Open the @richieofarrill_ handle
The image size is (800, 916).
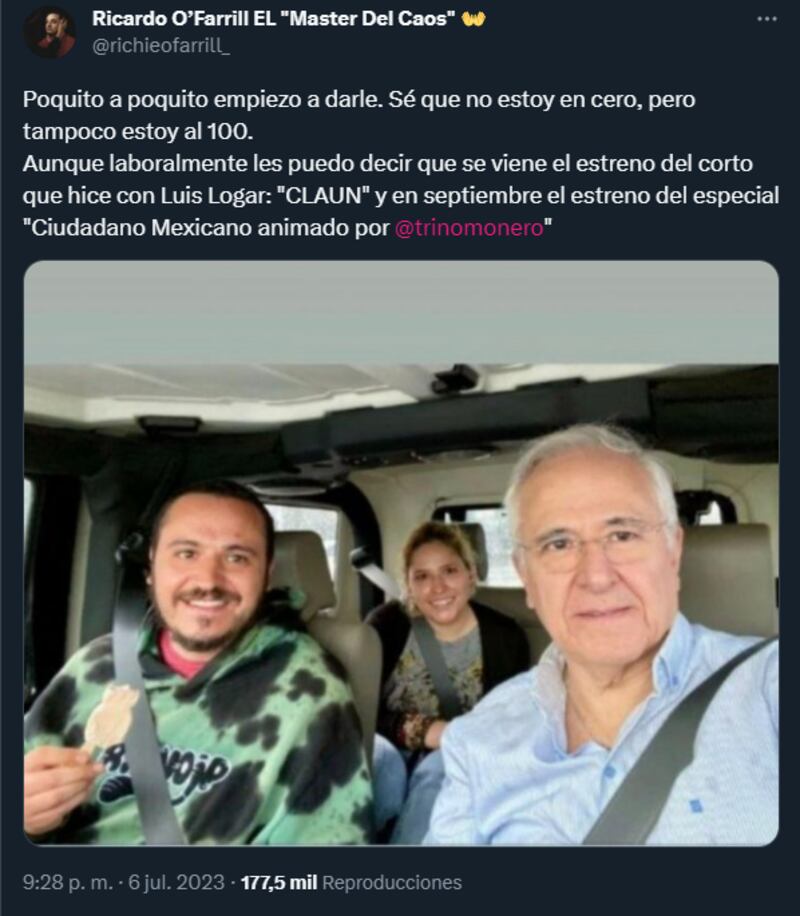[161, 46]
